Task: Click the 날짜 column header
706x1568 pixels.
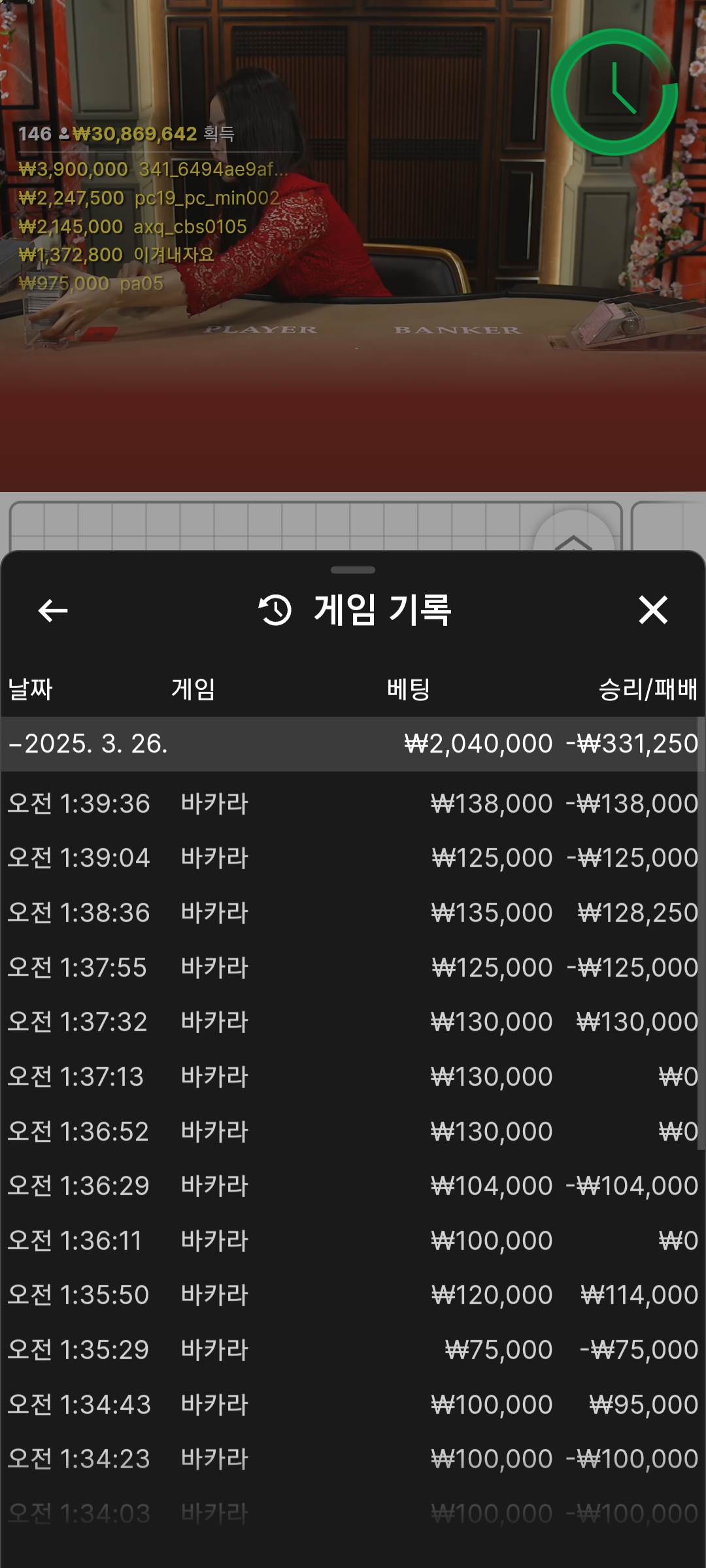Action: click(30, 689)
